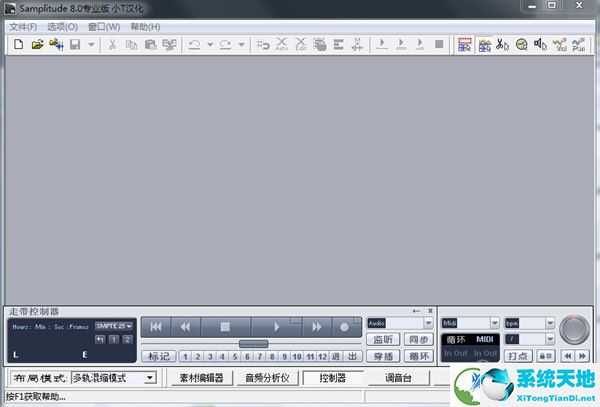This screenshot has width=600, height=407.
Task: Open the 帮助(H) menu
Action: pos(145,27)
